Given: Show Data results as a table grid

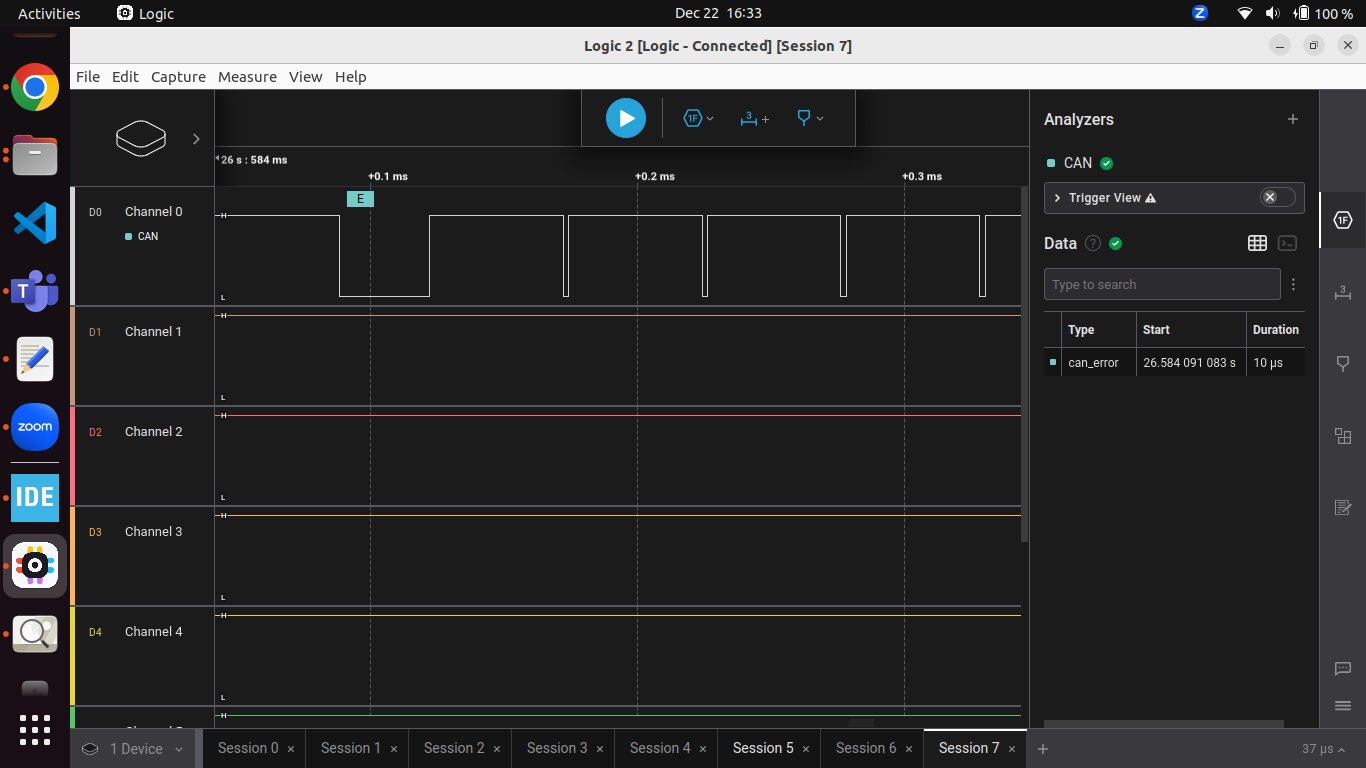Looking at the screenshot, I should pos(1257,243).
